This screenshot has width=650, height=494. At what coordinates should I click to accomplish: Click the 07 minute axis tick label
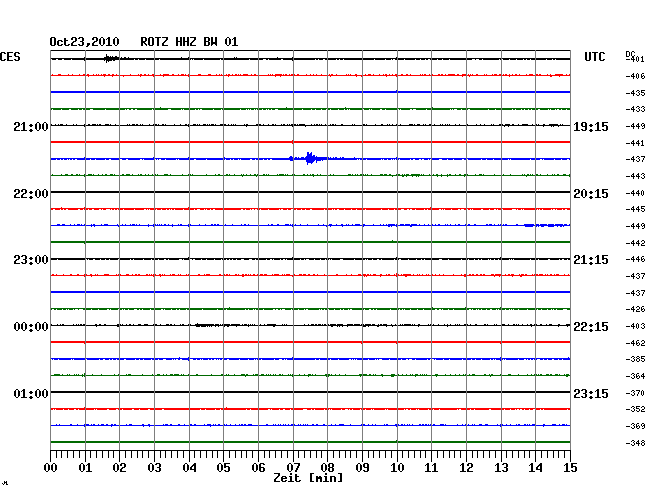(293, 468)
